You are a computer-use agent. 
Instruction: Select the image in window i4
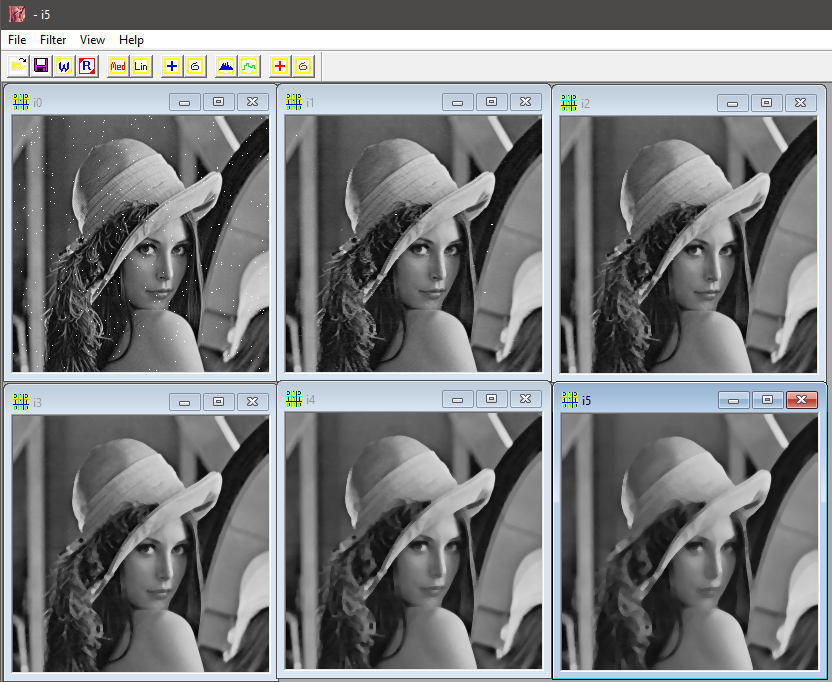[x=414, y=541]
